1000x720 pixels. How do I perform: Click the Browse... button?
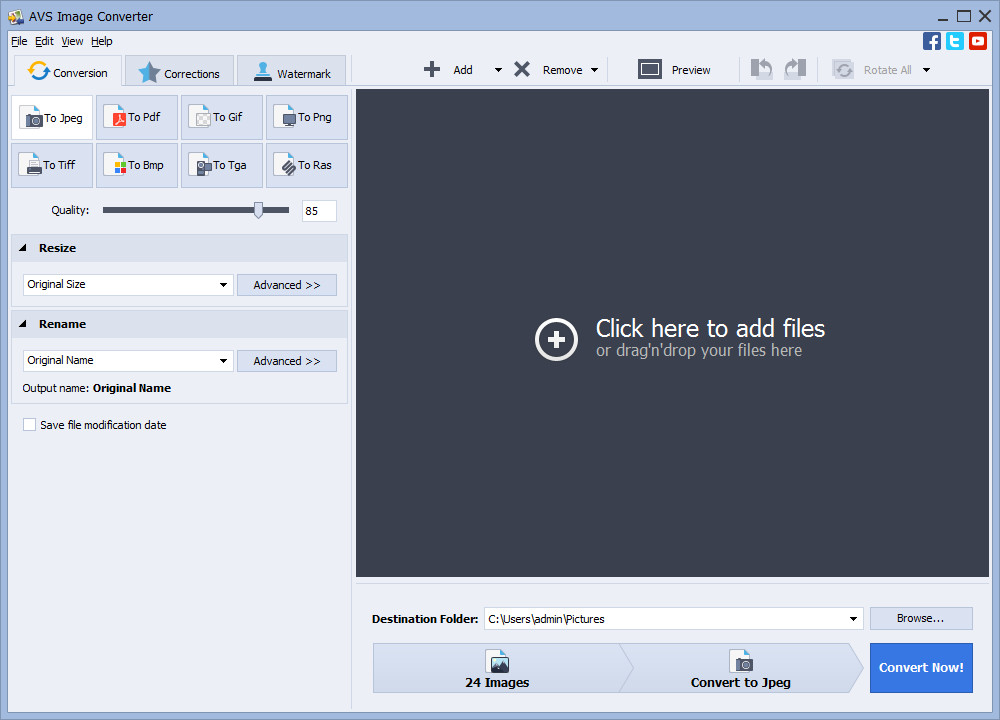pyautogui.click(x=921, y=619)
